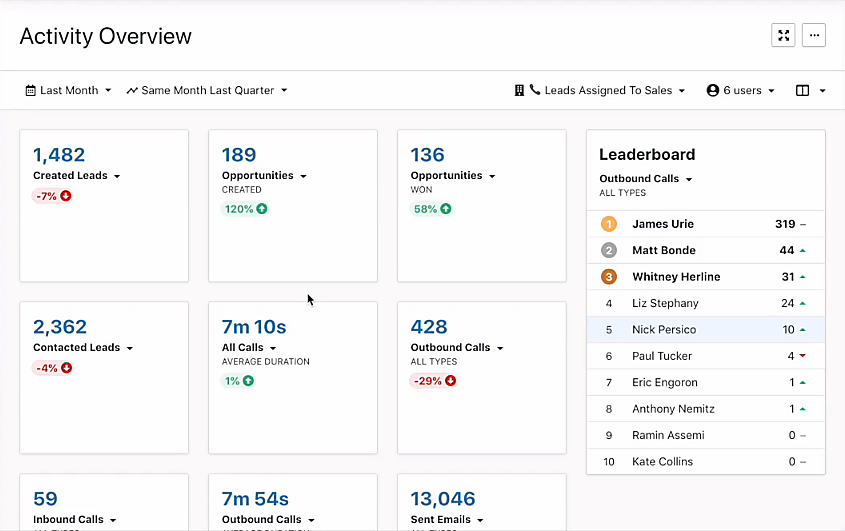Click the green up trend arrow for Matt Bonde

click(x=803, y=251)
